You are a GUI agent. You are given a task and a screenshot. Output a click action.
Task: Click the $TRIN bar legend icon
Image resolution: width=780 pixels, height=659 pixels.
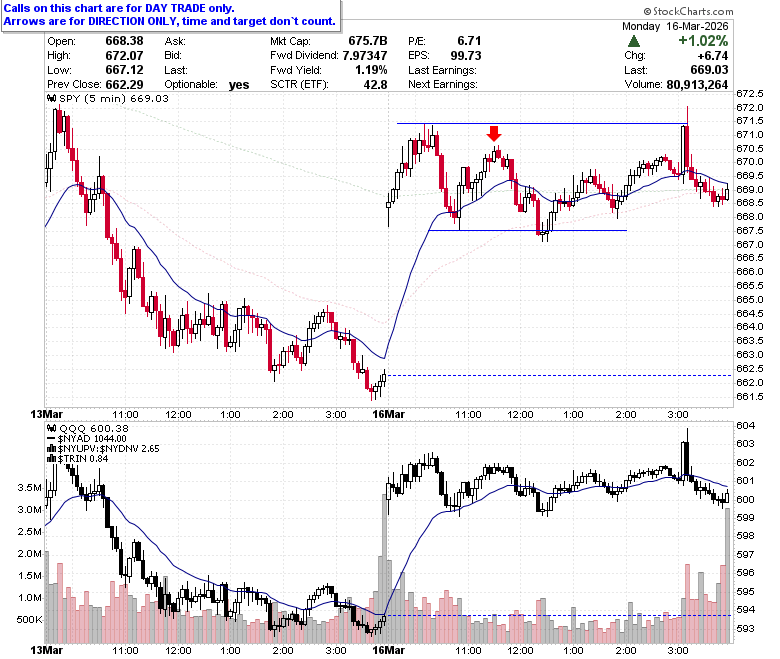coord(51,459)
